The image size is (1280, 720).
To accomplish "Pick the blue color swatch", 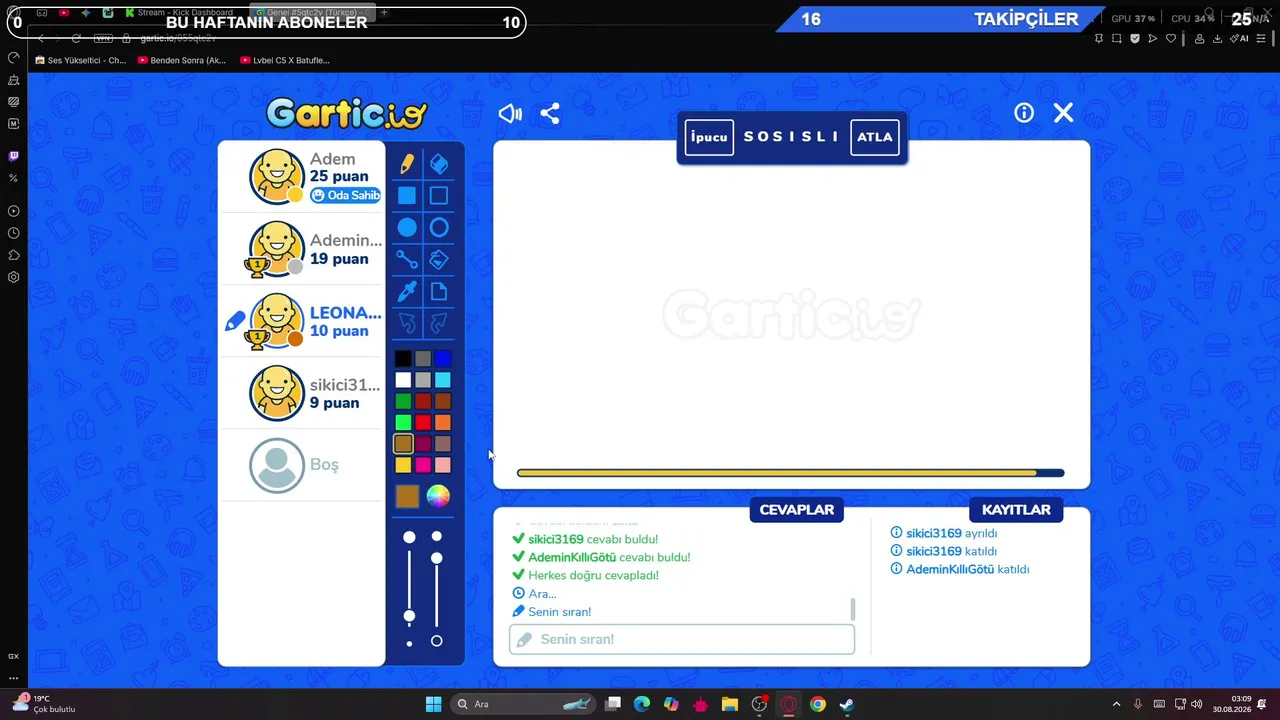I will 443,358.
